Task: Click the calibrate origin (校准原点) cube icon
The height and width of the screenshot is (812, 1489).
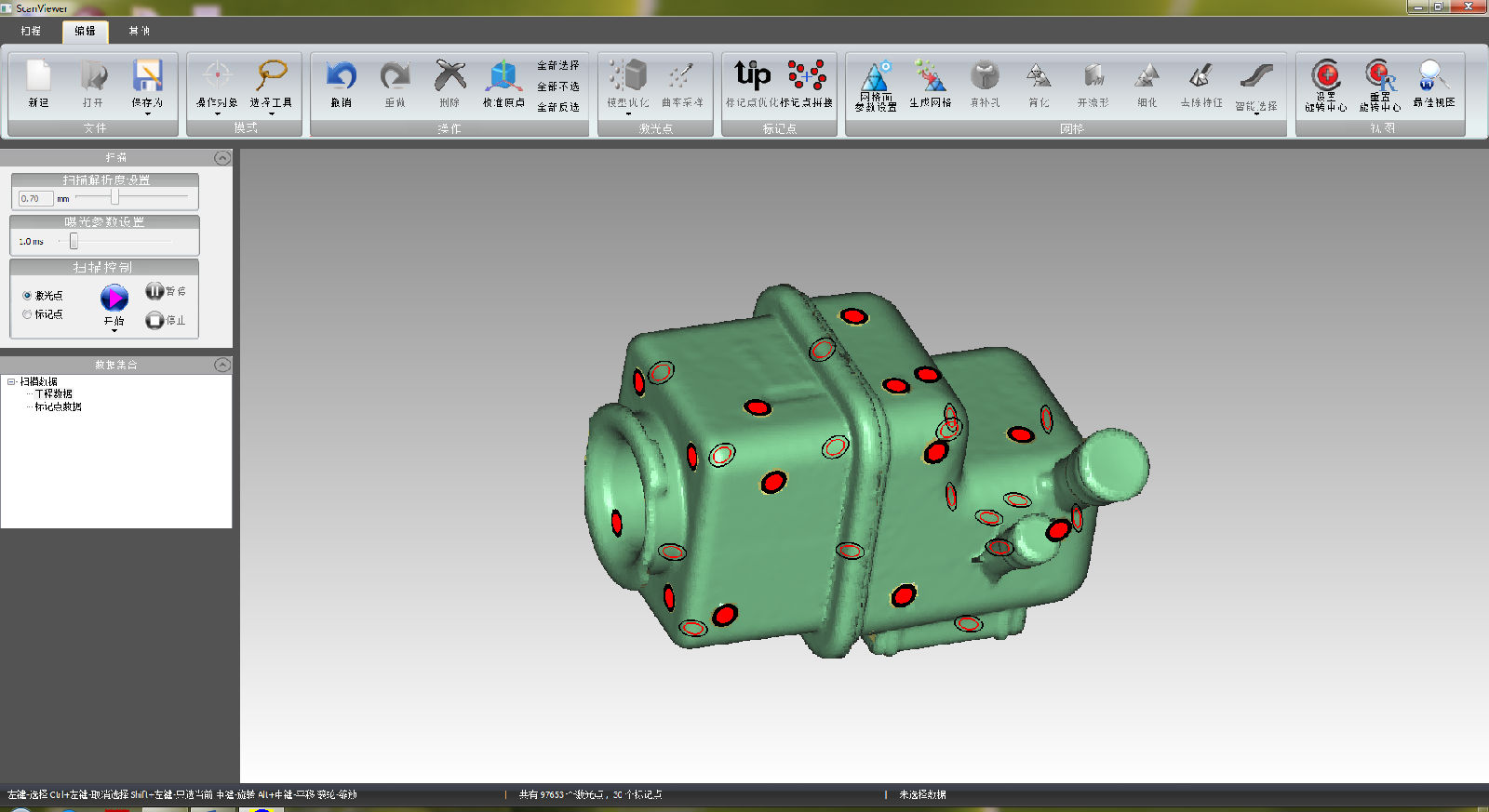Action: pyautogui.click(x=503, y=76)
